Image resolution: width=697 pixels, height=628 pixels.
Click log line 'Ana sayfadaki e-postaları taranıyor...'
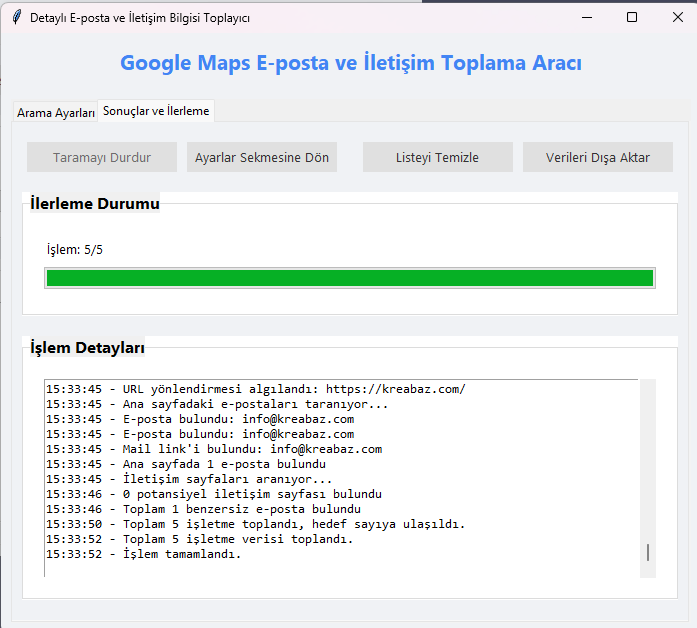(x=217, y=404)
